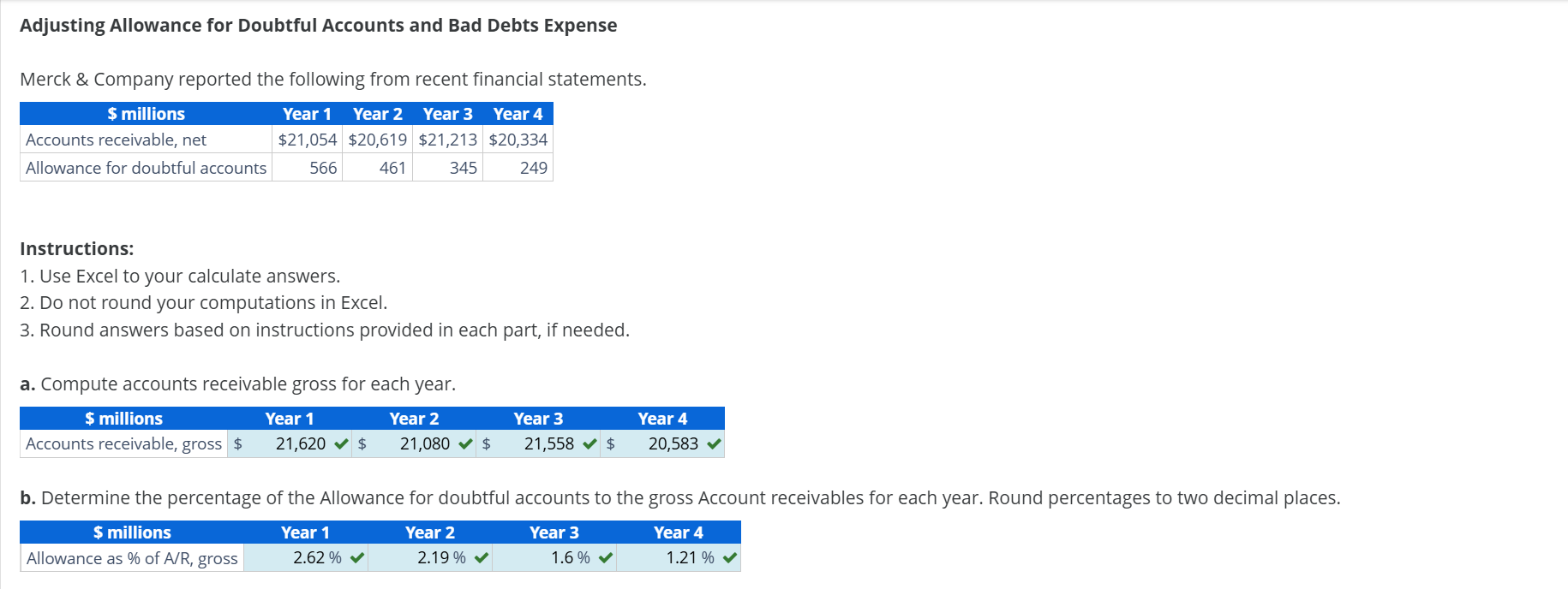Click the Year 1 column header in part a
Image resolution: width=1568 pixels, height=589 pixels.
290,419
